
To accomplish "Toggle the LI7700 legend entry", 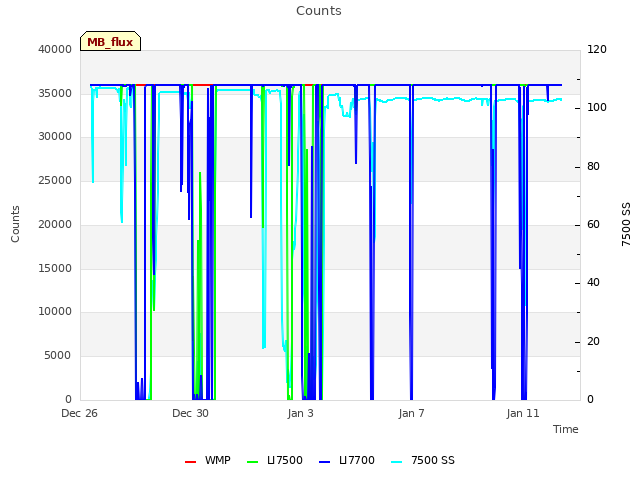I will pos(347,460).
